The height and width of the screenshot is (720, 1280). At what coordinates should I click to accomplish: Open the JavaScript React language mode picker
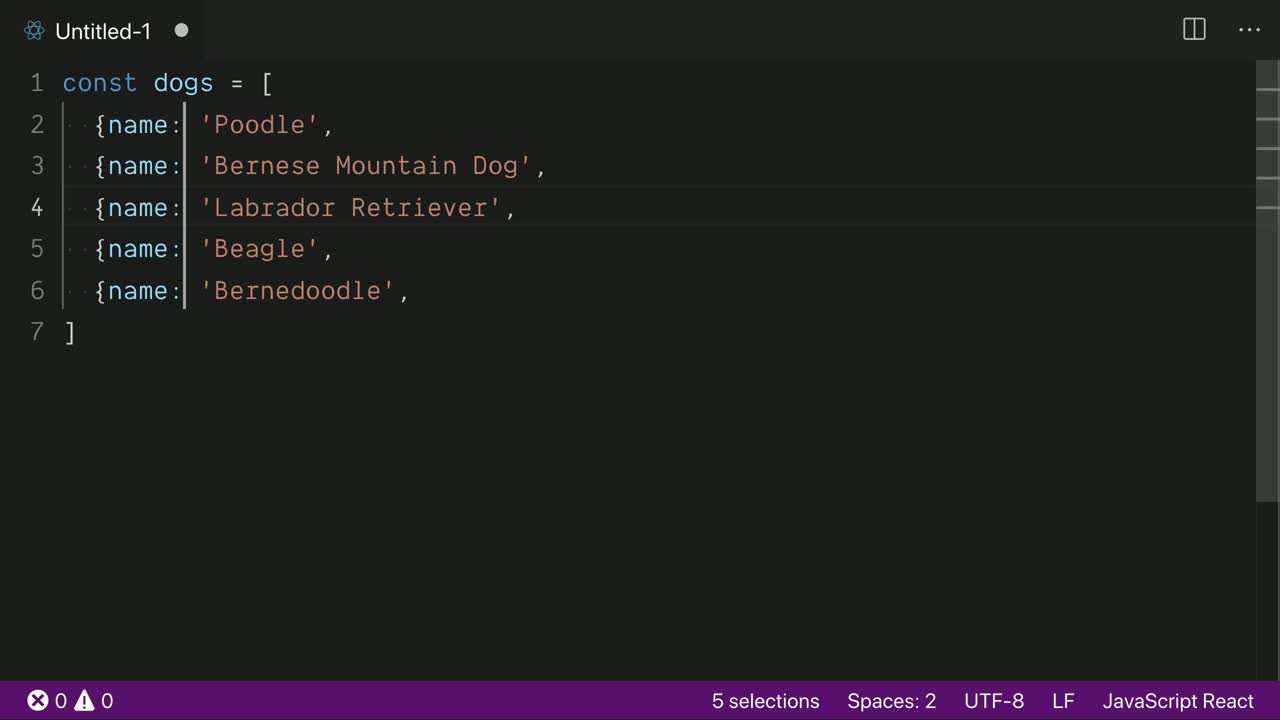coord(1178,700)
